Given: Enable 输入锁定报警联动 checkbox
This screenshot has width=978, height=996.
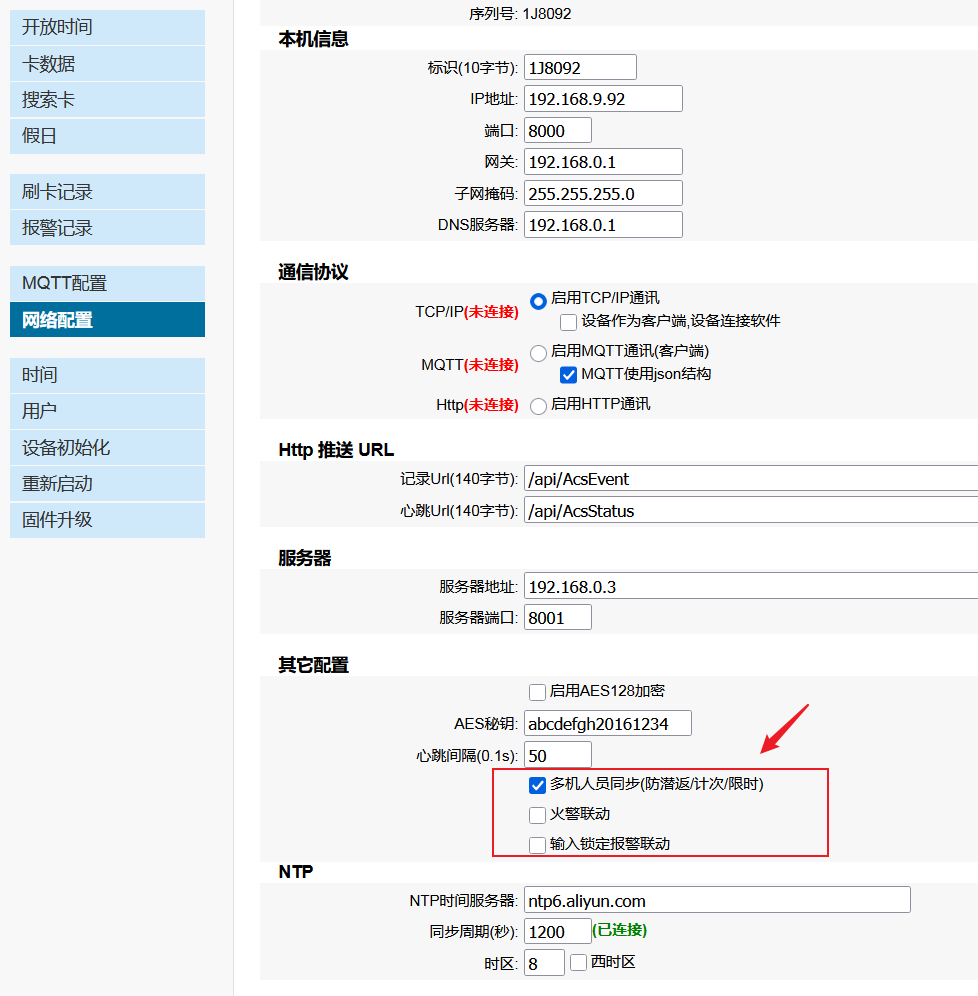Looking at the screenshot, I should [537, 845].
